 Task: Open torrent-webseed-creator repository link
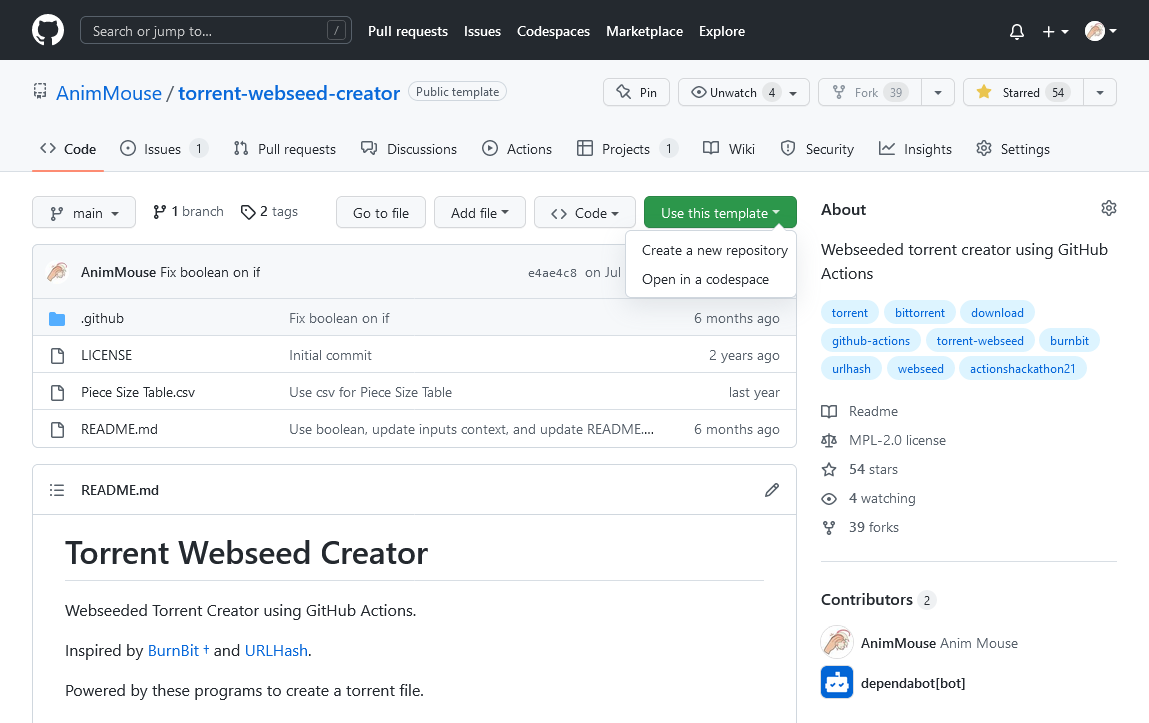(x=289, y=93)
